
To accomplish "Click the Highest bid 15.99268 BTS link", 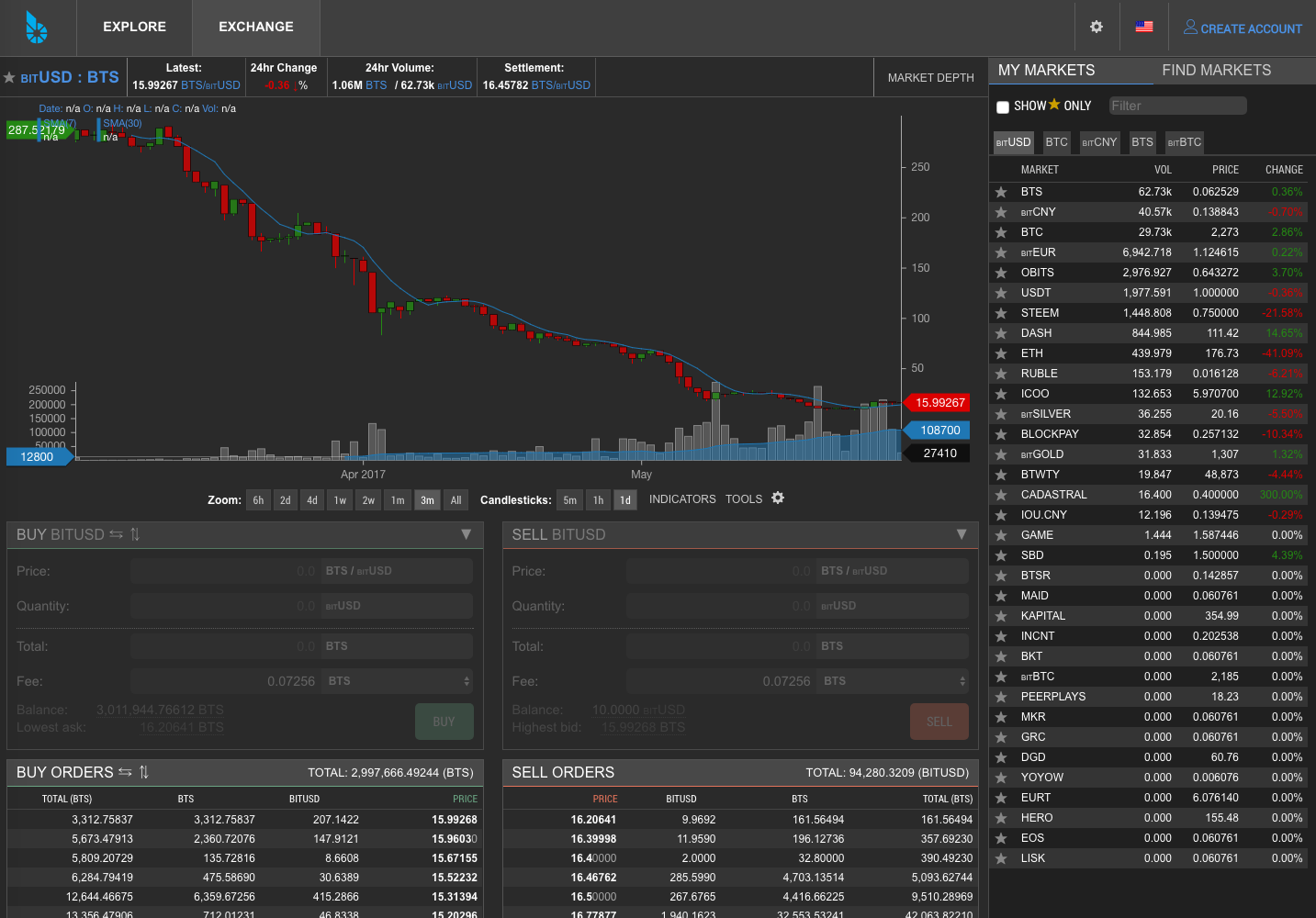I will point(644,727).
